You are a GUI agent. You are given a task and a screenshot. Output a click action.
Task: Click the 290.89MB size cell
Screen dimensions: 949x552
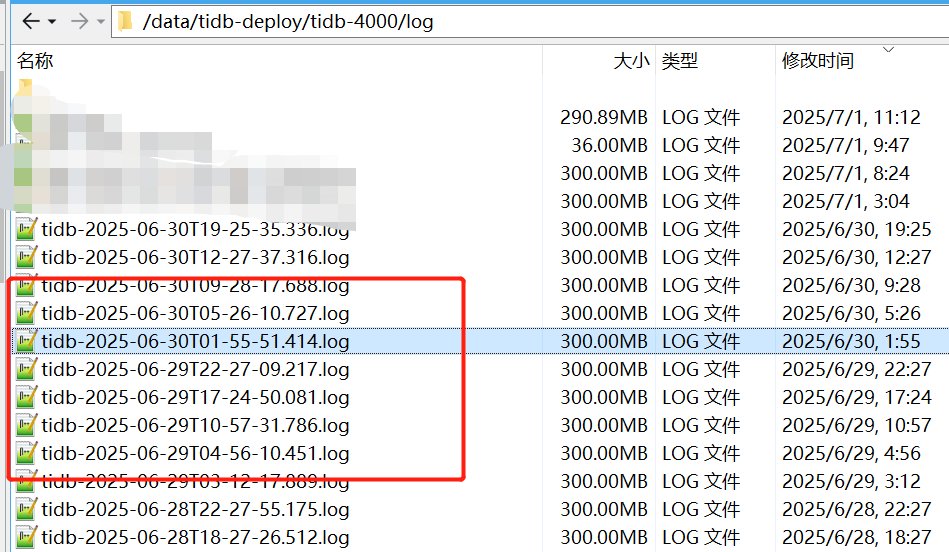click(604, 117)
